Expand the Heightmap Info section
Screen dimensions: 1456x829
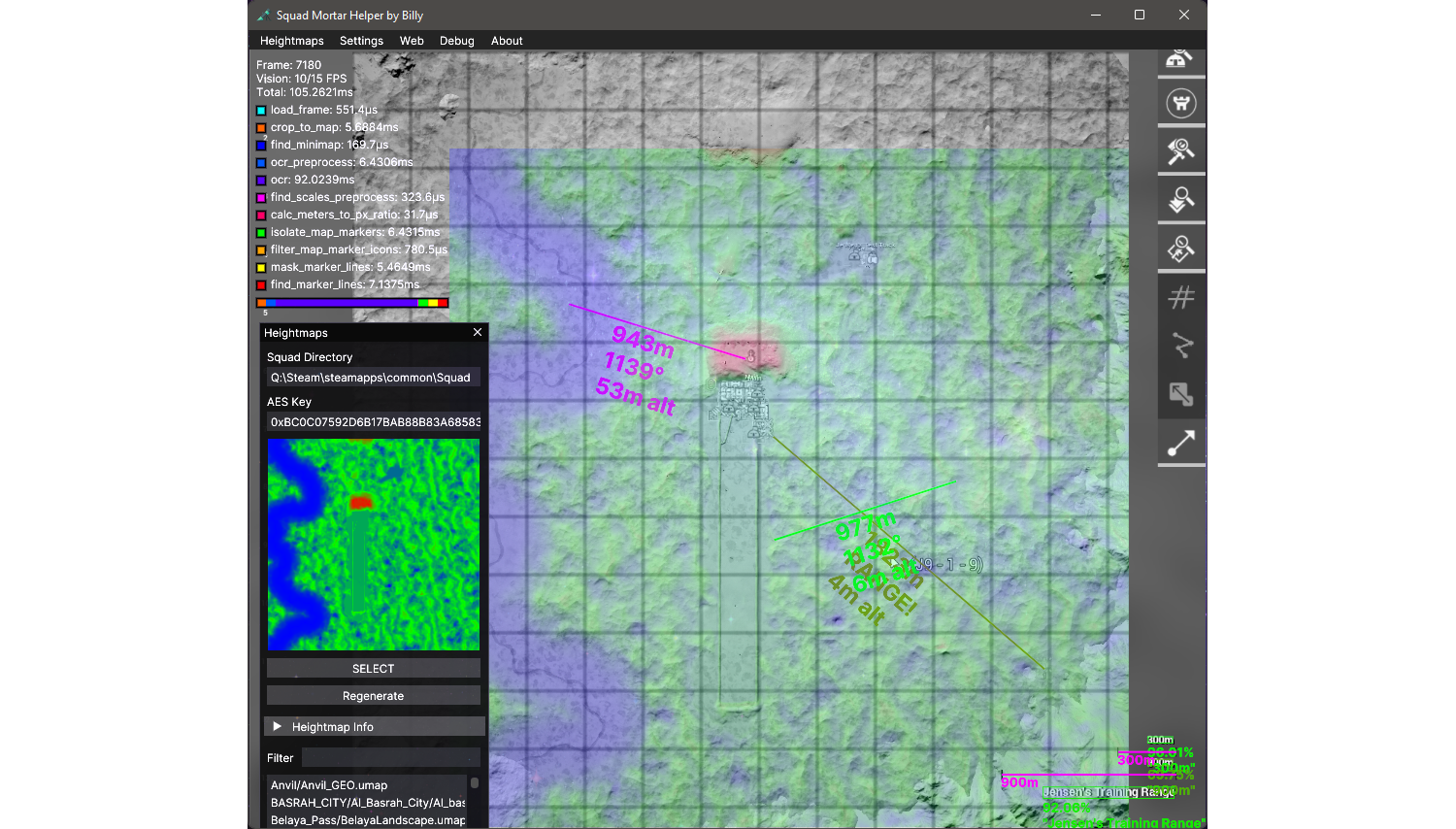(374, 726)
